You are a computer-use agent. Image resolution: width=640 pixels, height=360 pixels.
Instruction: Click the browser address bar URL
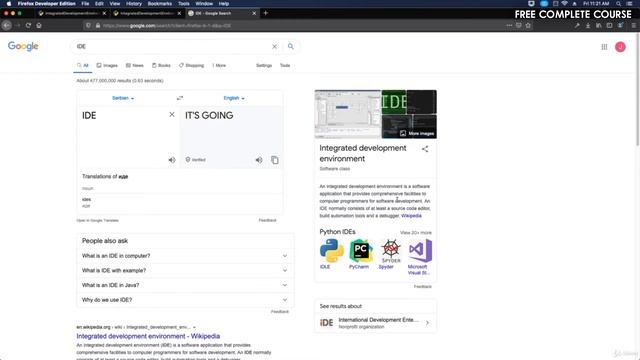167,25
